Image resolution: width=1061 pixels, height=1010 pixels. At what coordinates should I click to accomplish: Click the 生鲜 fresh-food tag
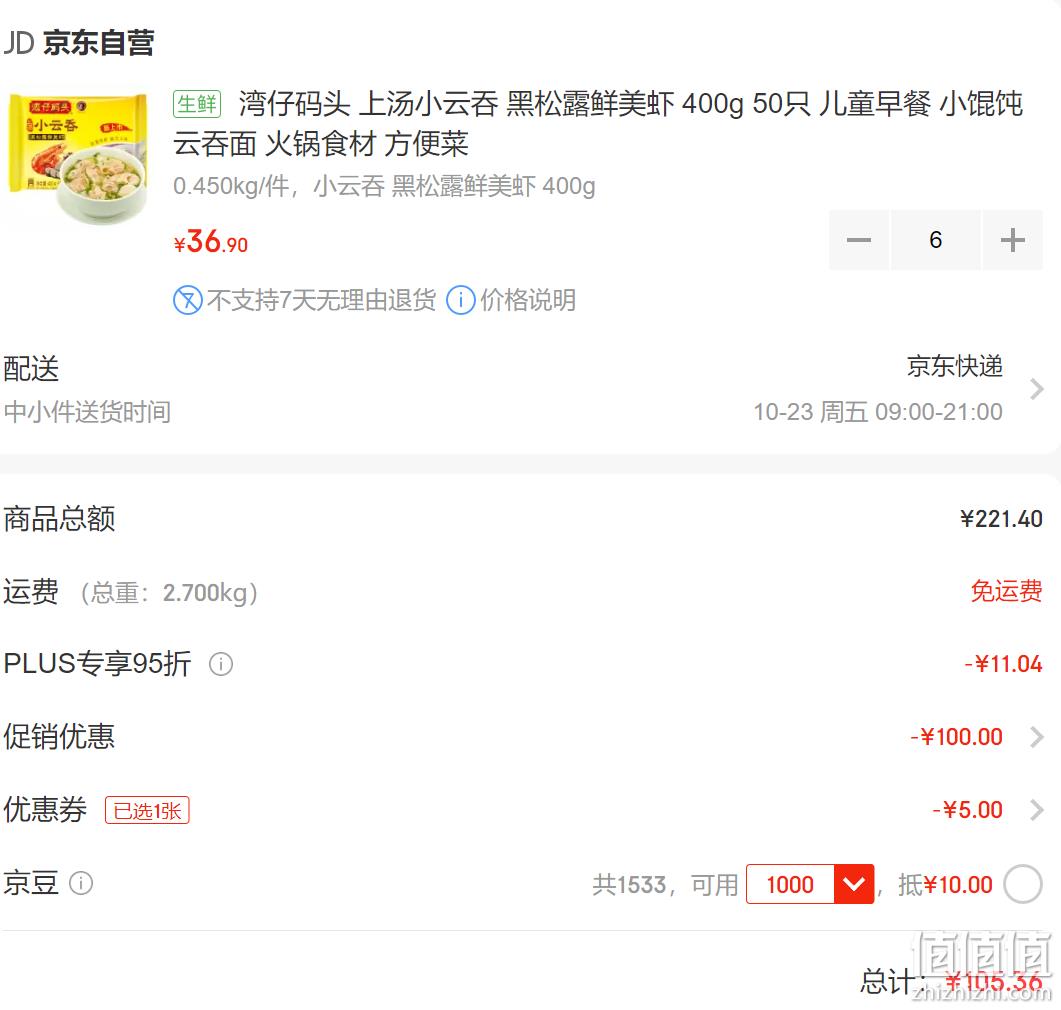coord(197,104)
